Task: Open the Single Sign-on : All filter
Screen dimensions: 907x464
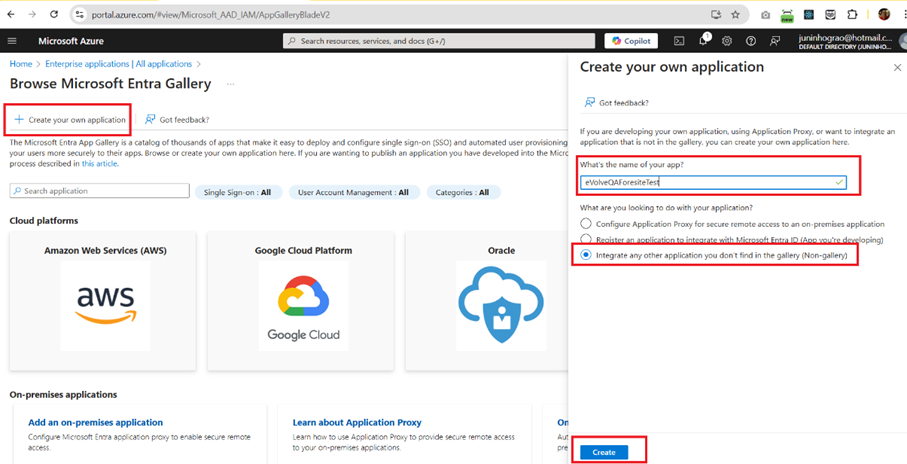Action: pos(238,192)
